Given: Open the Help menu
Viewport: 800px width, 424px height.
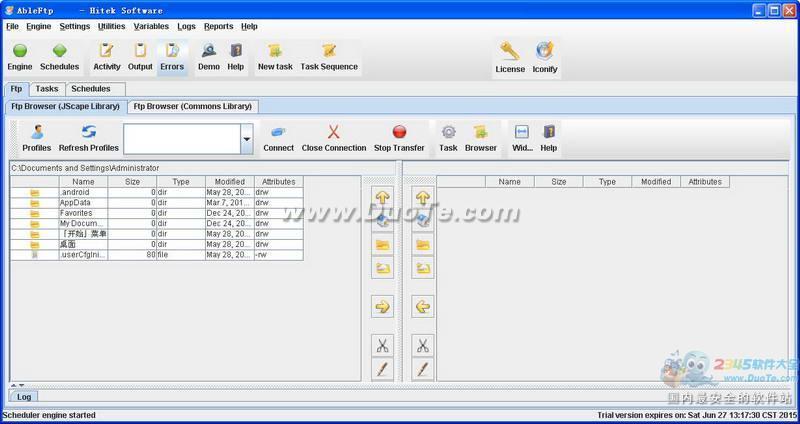Looking at the screenshot, I should click(x=249, y=27).
